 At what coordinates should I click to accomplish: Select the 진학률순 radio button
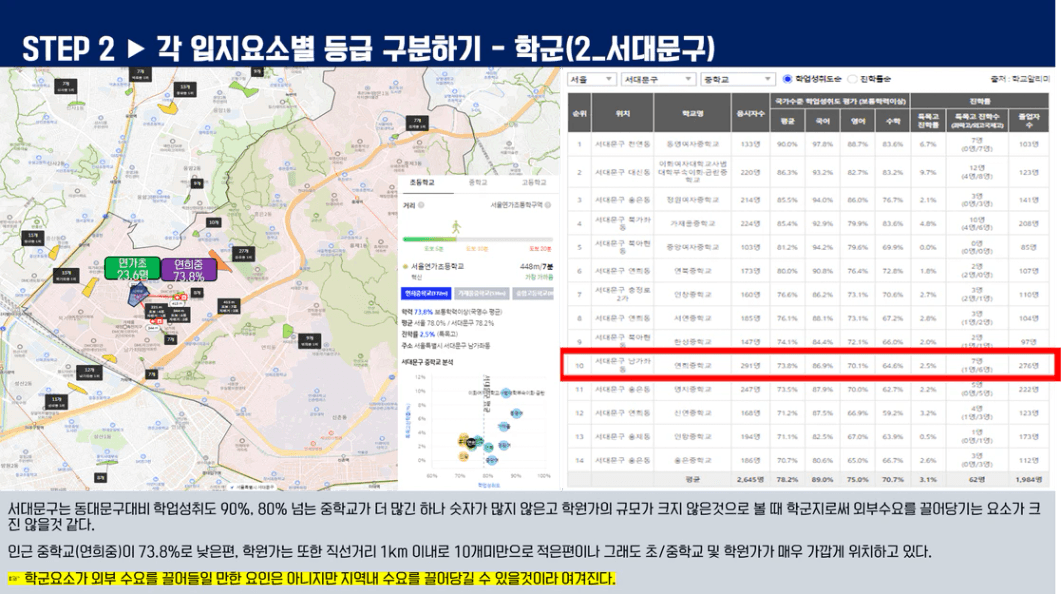point(852,79)
